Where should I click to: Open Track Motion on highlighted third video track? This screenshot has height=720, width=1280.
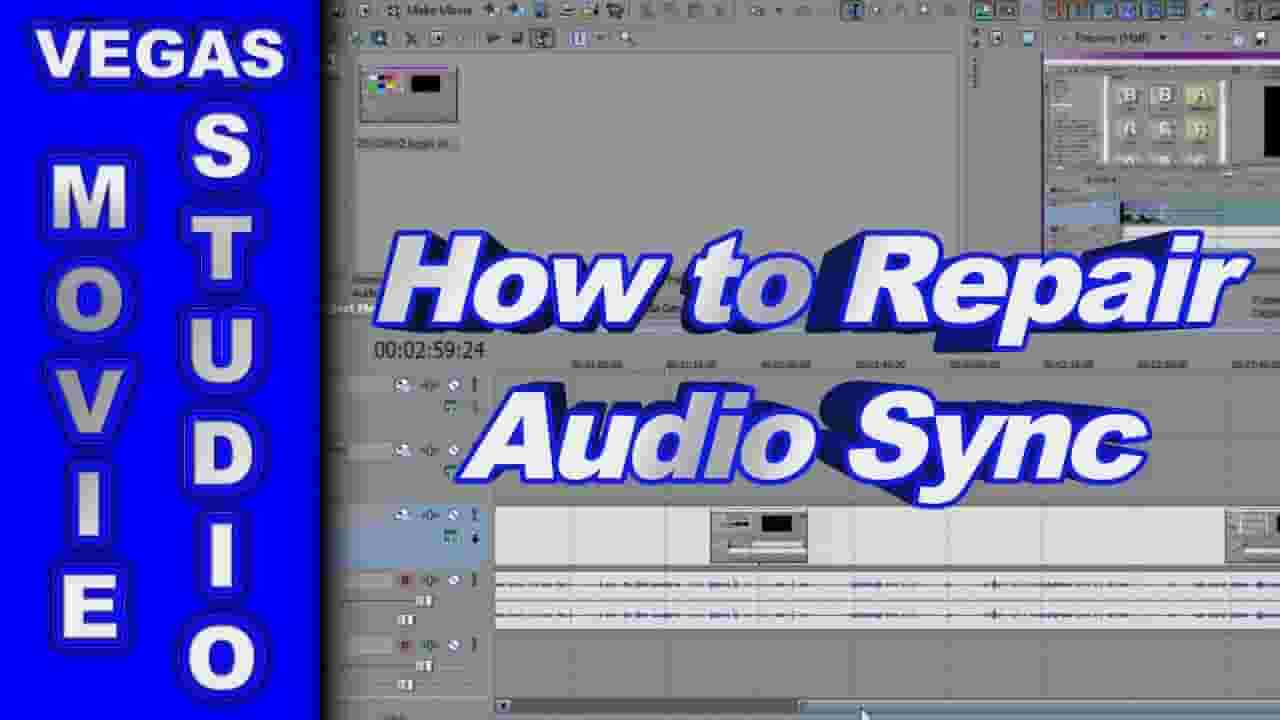(403, 515)
